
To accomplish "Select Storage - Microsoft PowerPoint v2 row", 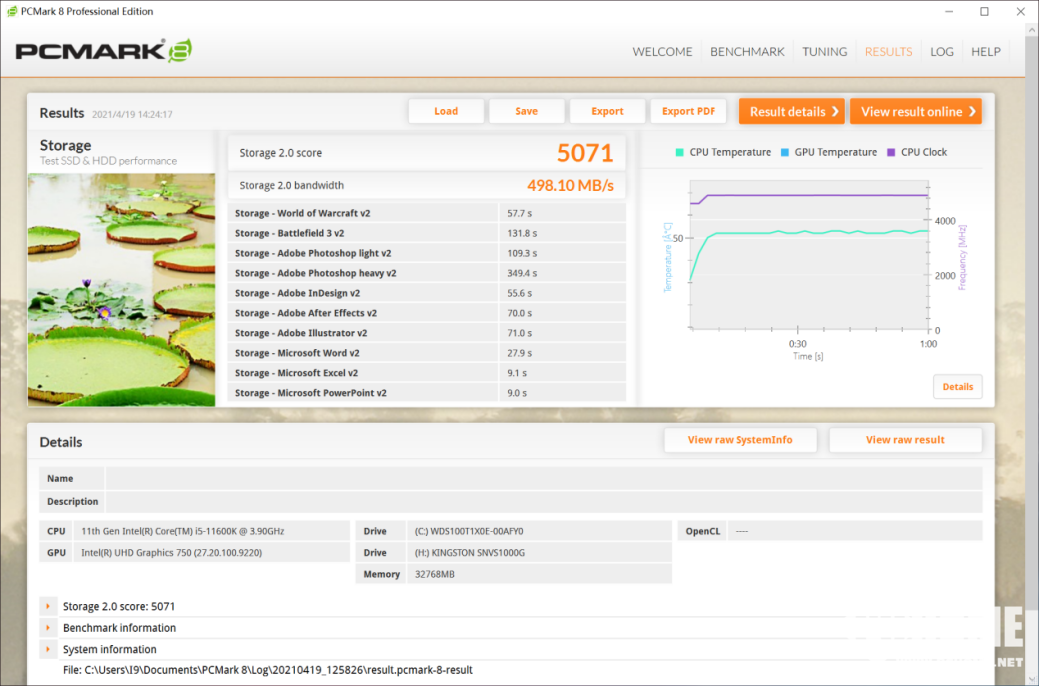I will [x=427, y=392].
